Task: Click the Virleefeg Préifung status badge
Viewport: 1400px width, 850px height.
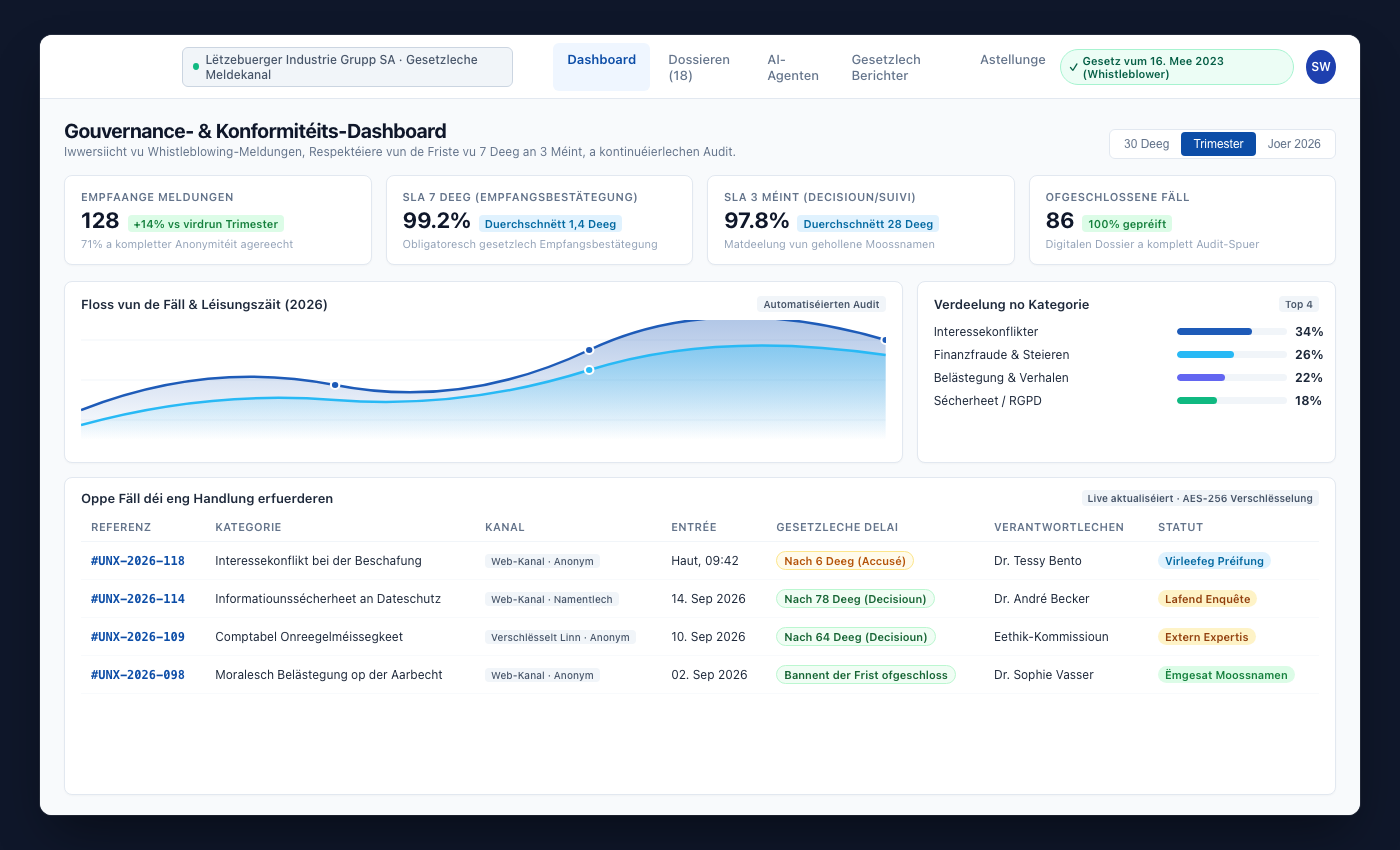Action: [x=1214, y=561]
